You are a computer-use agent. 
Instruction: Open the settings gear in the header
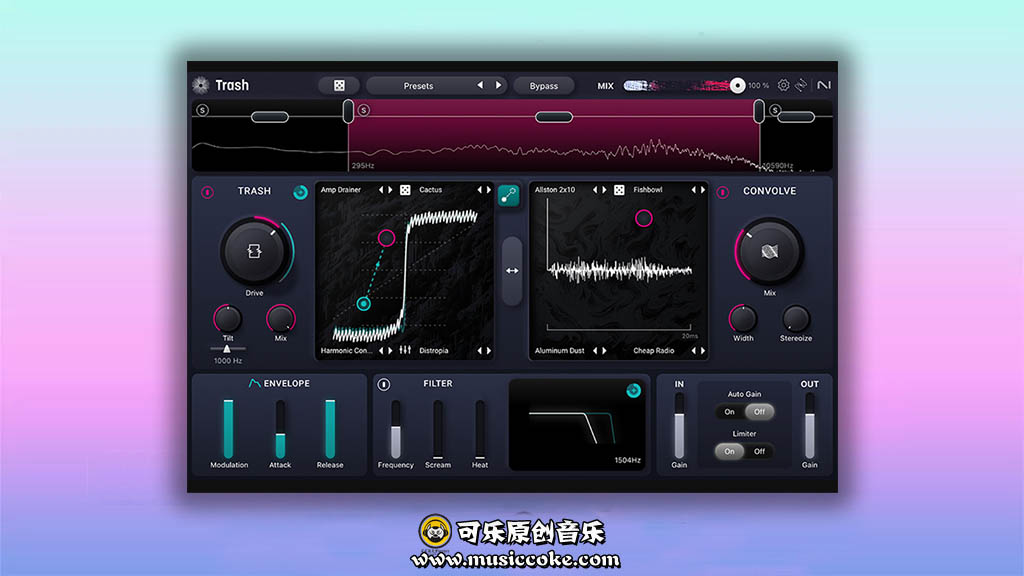(783, 86)
